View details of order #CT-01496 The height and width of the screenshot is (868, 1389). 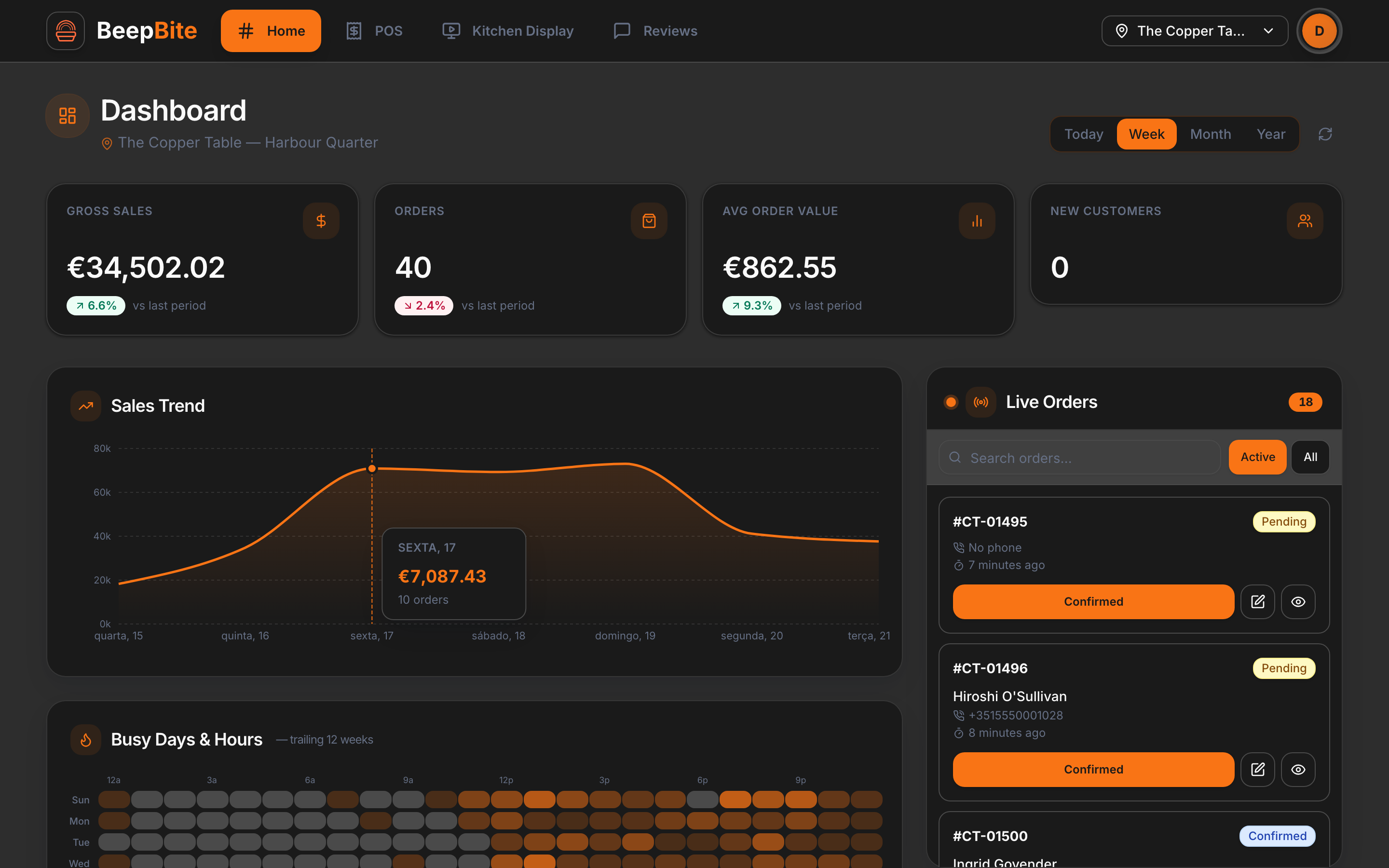(x=1298, y=769)
